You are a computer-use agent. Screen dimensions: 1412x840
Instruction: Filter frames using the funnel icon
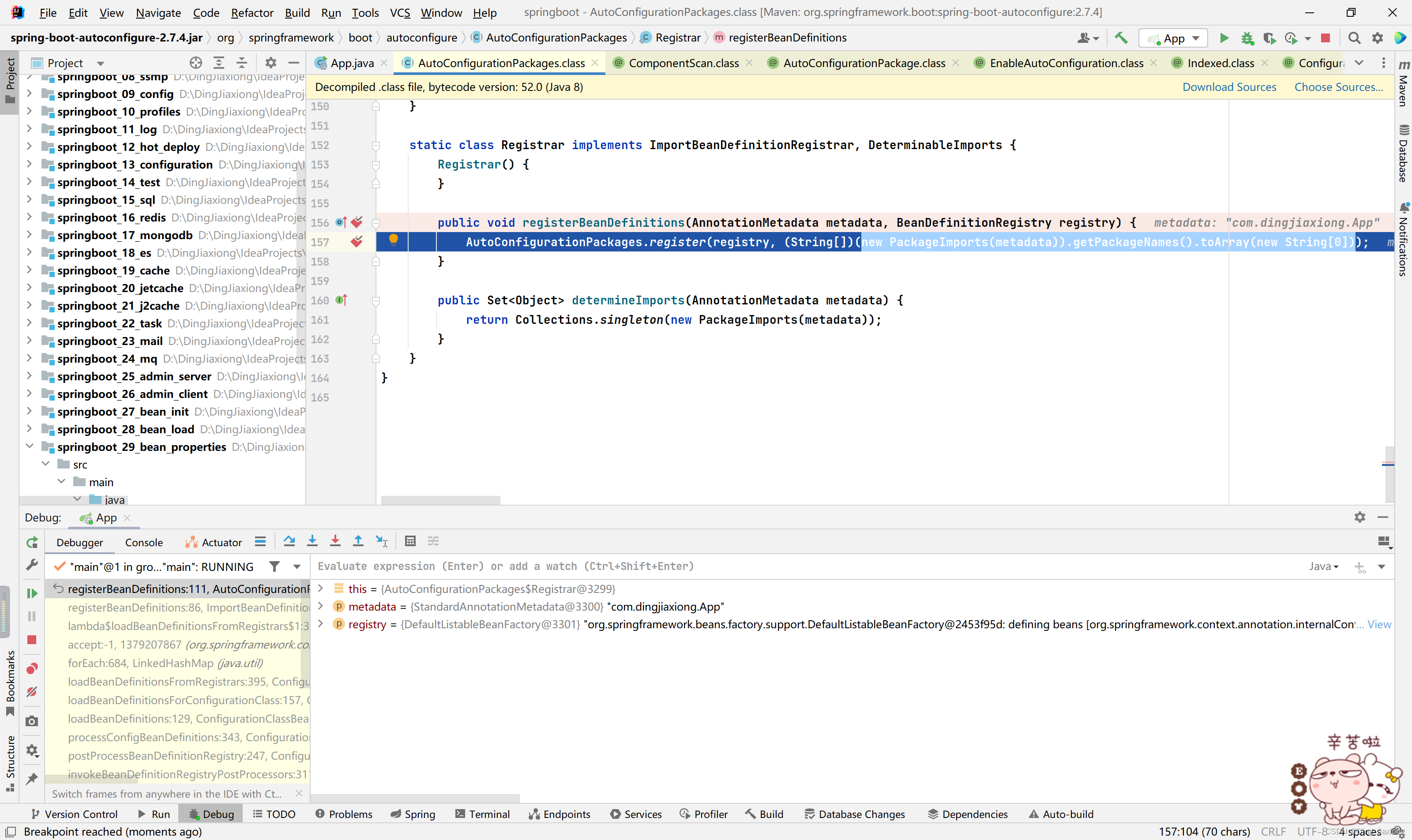click(274, 566)
